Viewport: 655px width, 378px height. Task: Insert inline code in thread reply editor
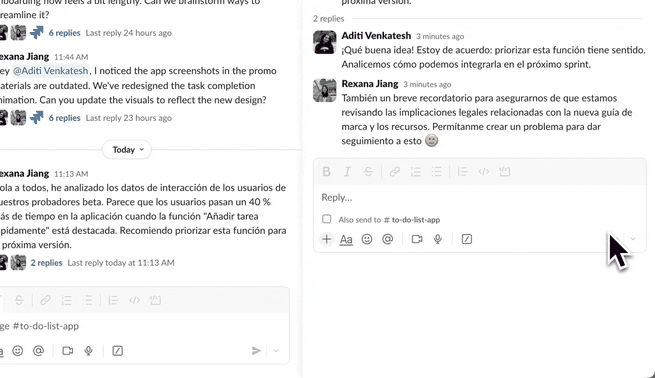(x=484, y=172)
